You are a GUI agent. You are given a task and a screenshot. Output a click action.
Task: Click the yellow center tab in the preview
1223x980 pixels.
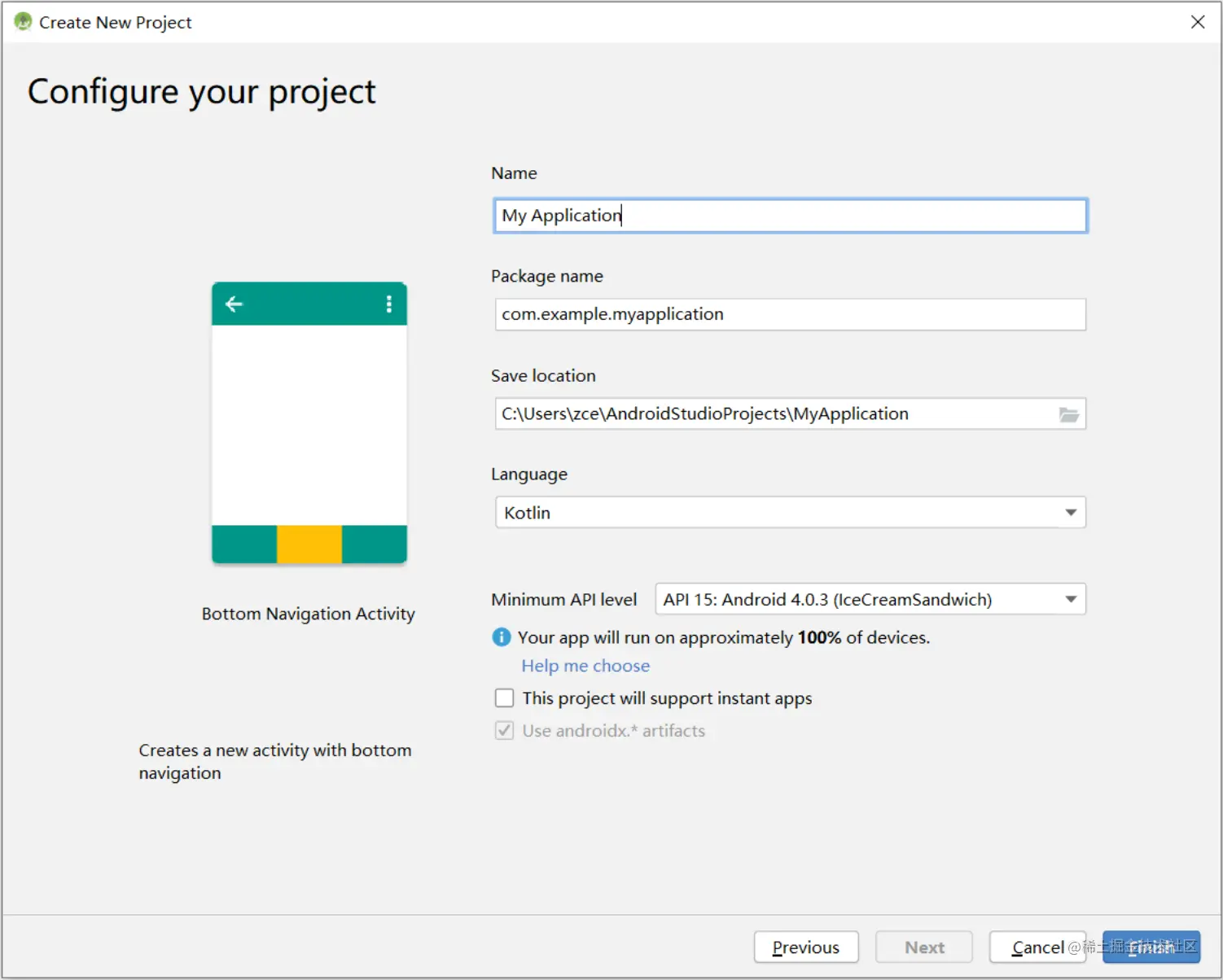click(309, 545)
